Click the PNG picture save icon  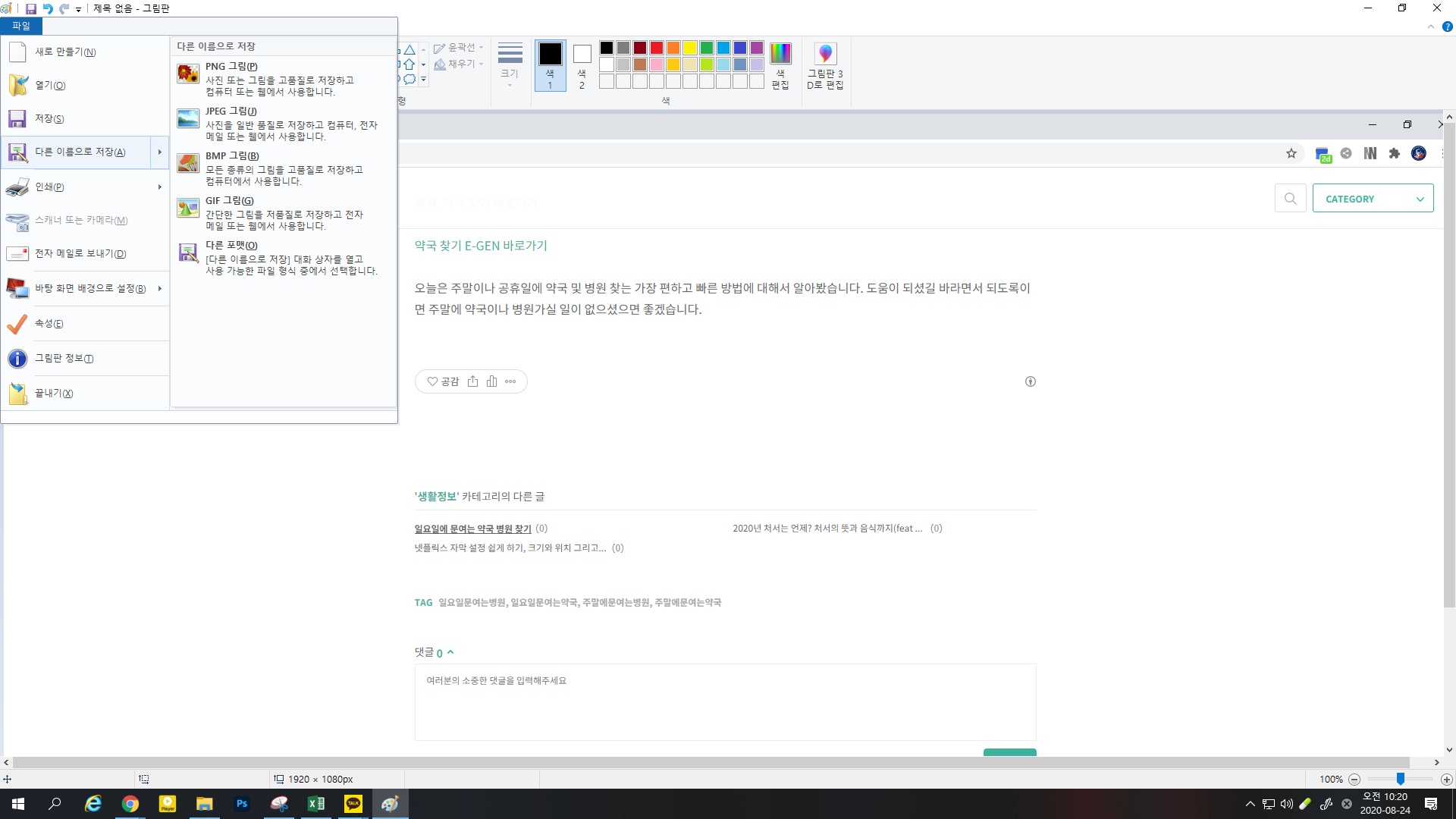(188, 74)
